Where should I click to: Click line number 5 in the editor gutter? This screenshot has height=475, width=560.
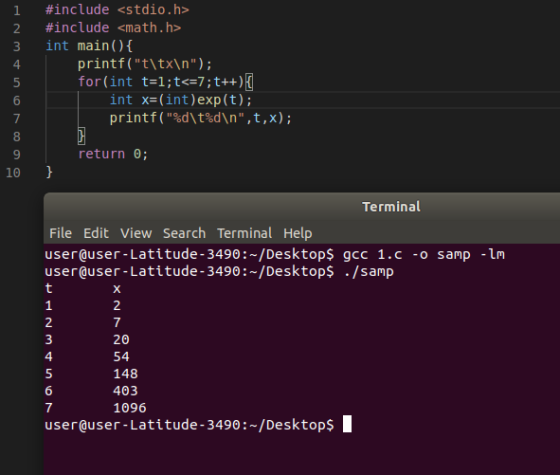(x=17, y=82)
